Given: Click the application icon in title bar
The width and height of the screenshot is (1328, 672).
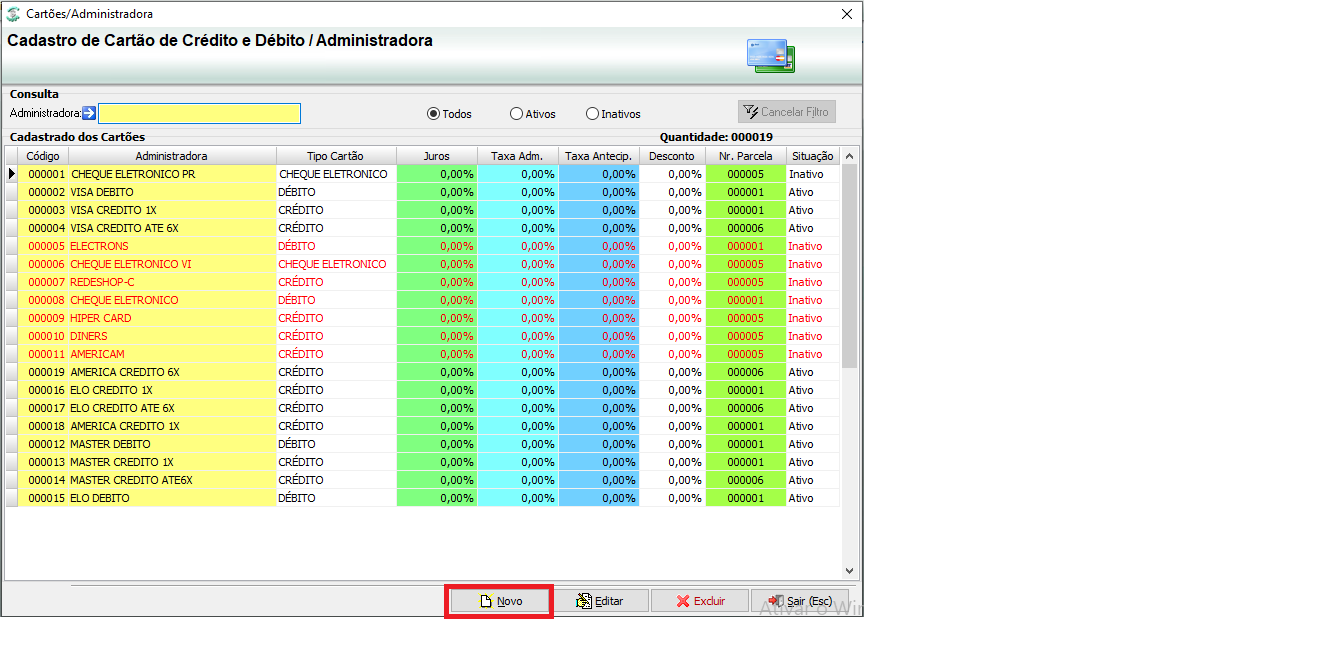Looking at the screenshot, I should pyautogui.click(x=12, y=14).
